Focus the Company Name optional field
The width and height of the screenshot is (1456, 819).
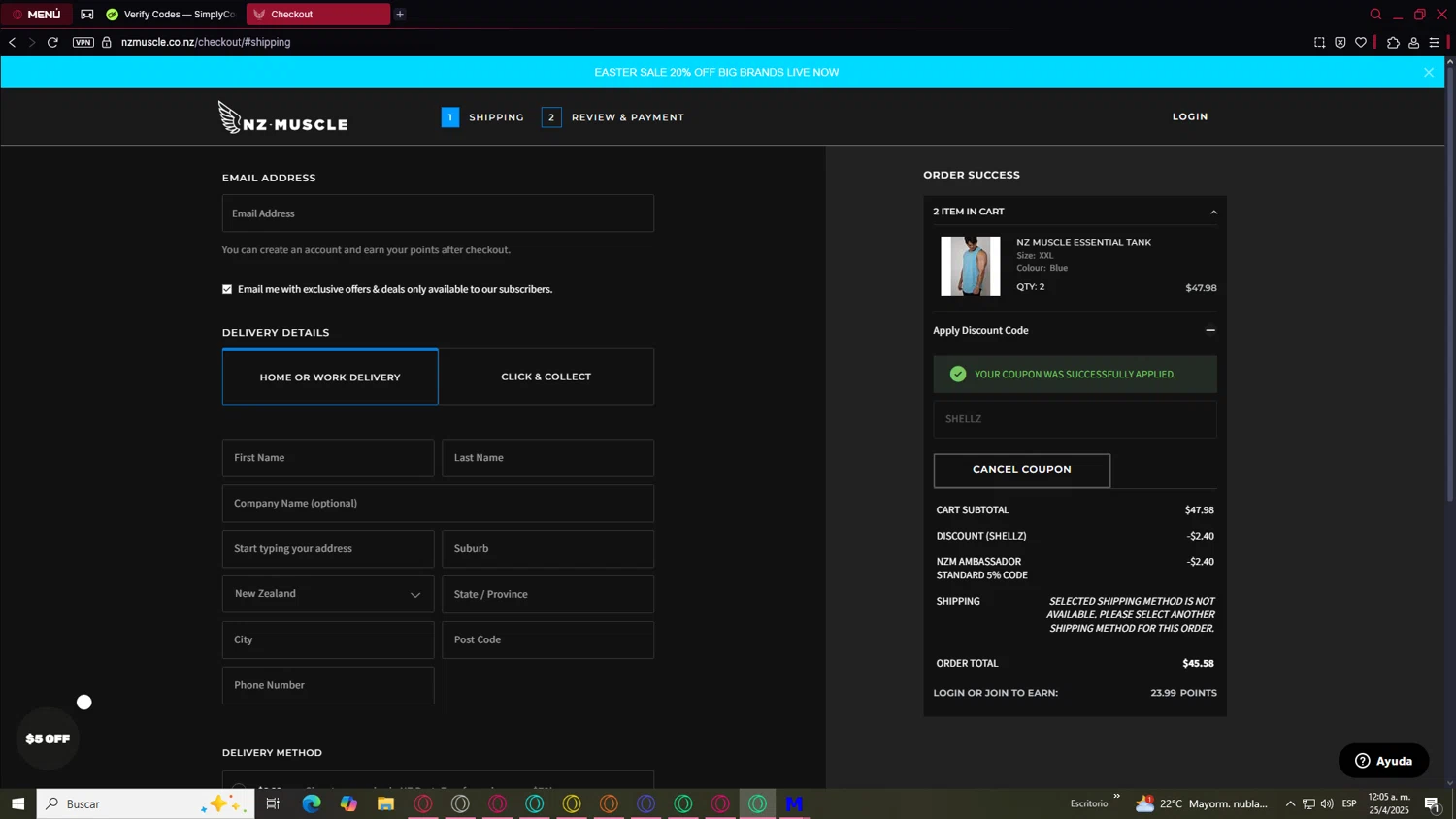438,504
